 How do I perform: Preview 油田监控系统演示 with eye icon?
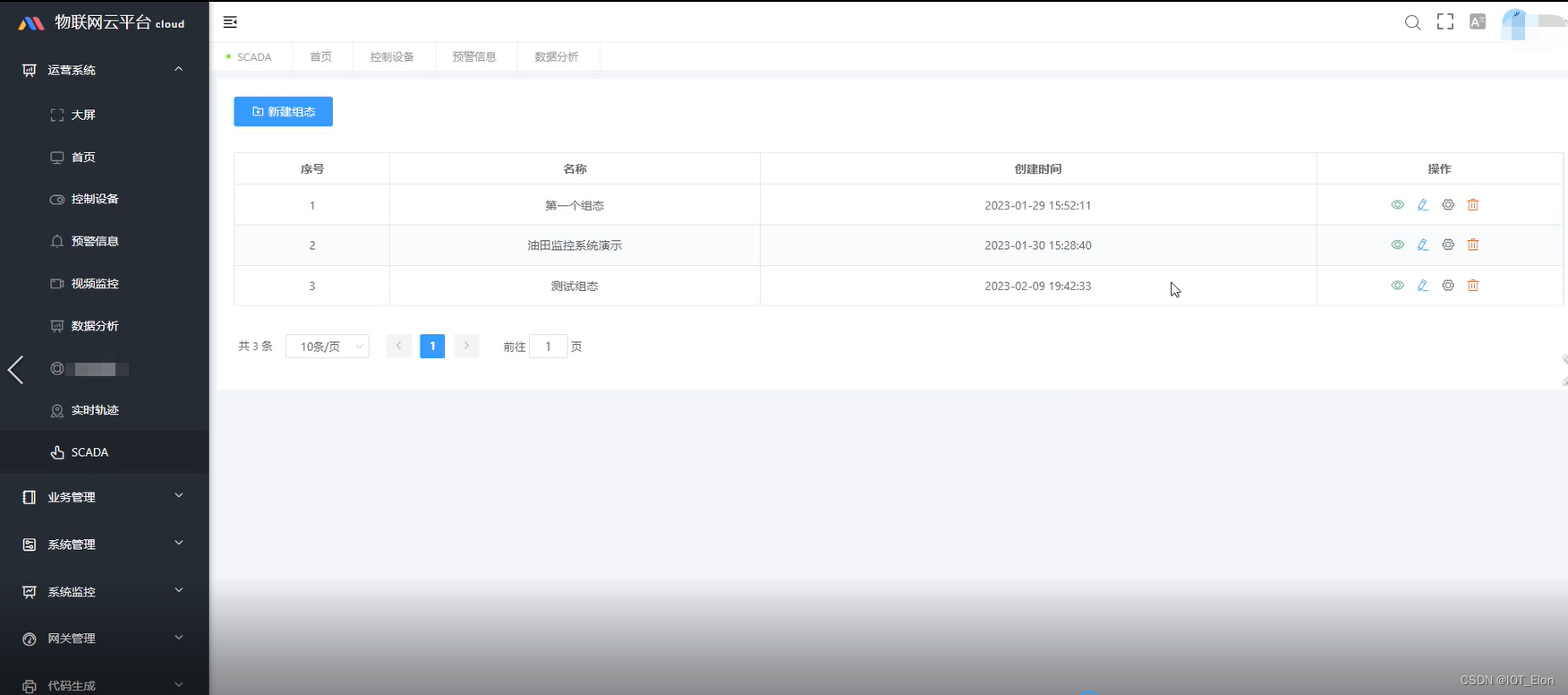pyautogui.click(x=1397, y=245)
